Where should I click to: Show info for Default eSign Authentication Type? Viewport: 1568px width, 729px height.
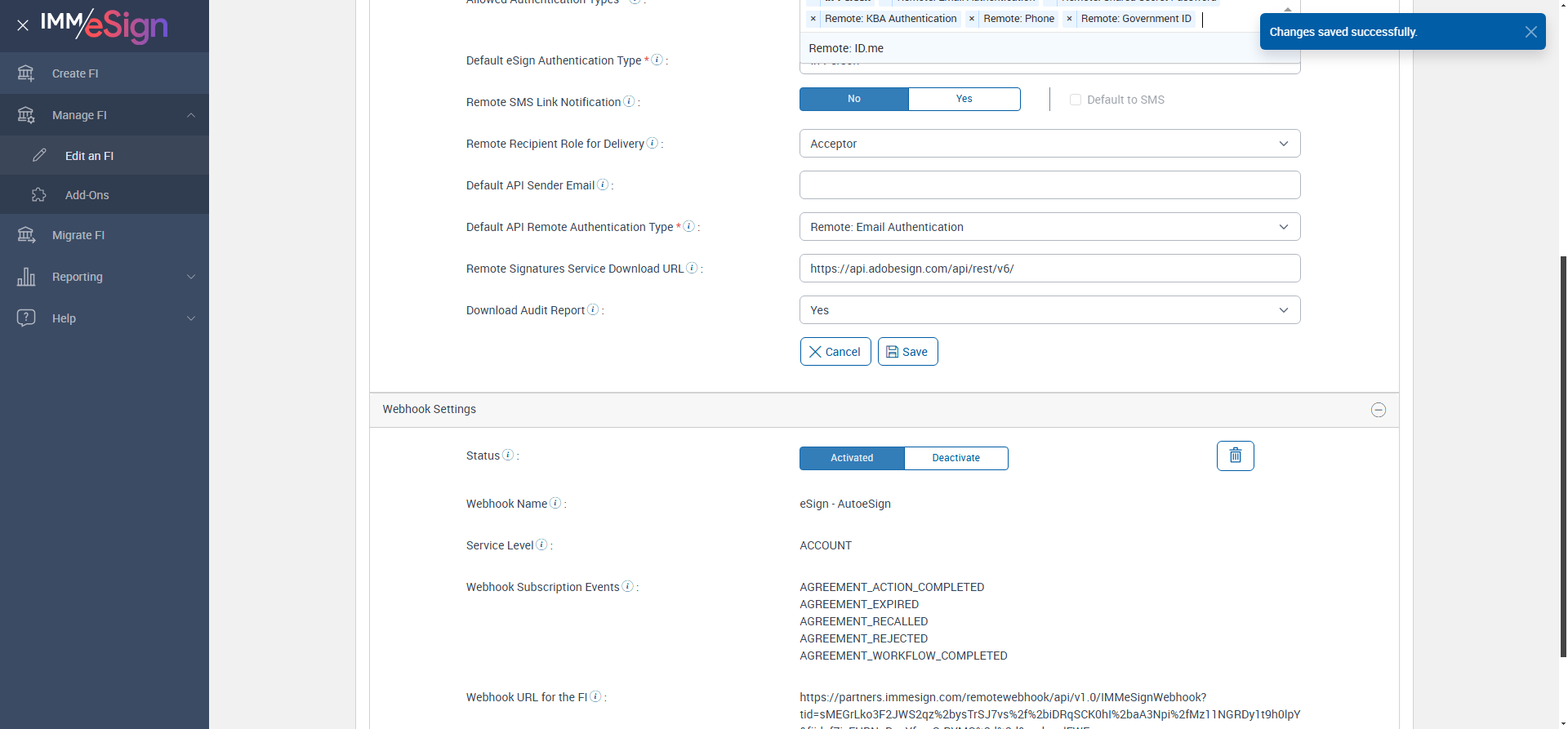click(657, 60)
